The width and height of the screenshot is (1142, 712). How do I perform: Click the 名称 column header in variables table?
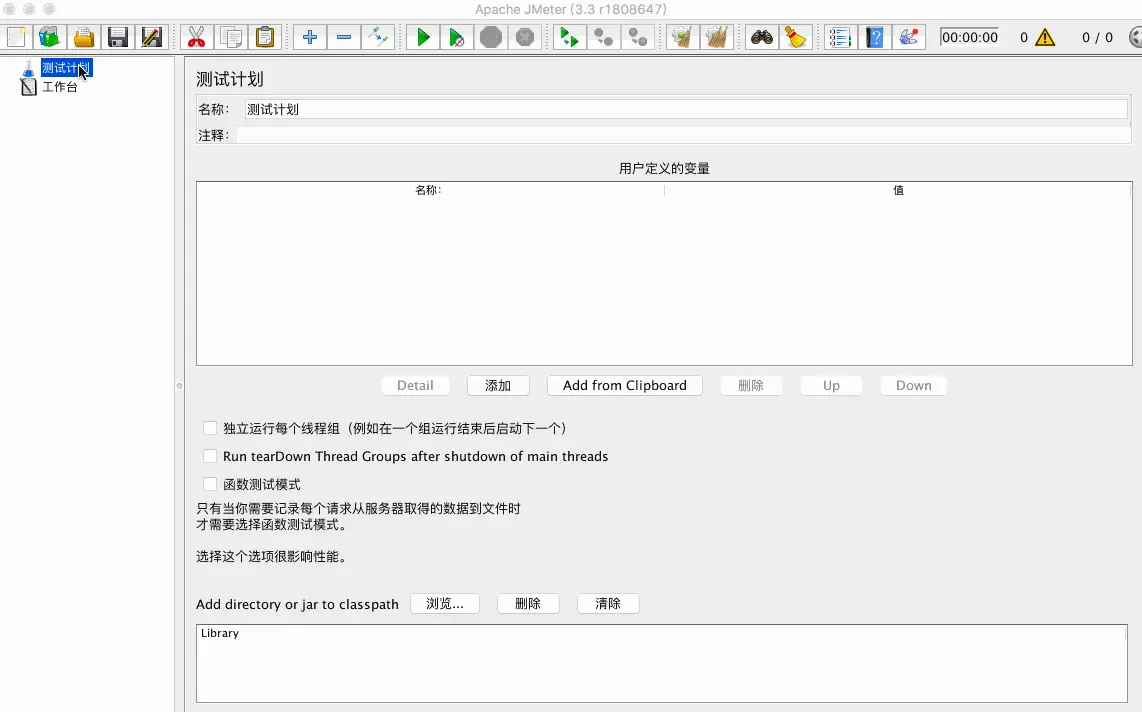coord(430,190)
